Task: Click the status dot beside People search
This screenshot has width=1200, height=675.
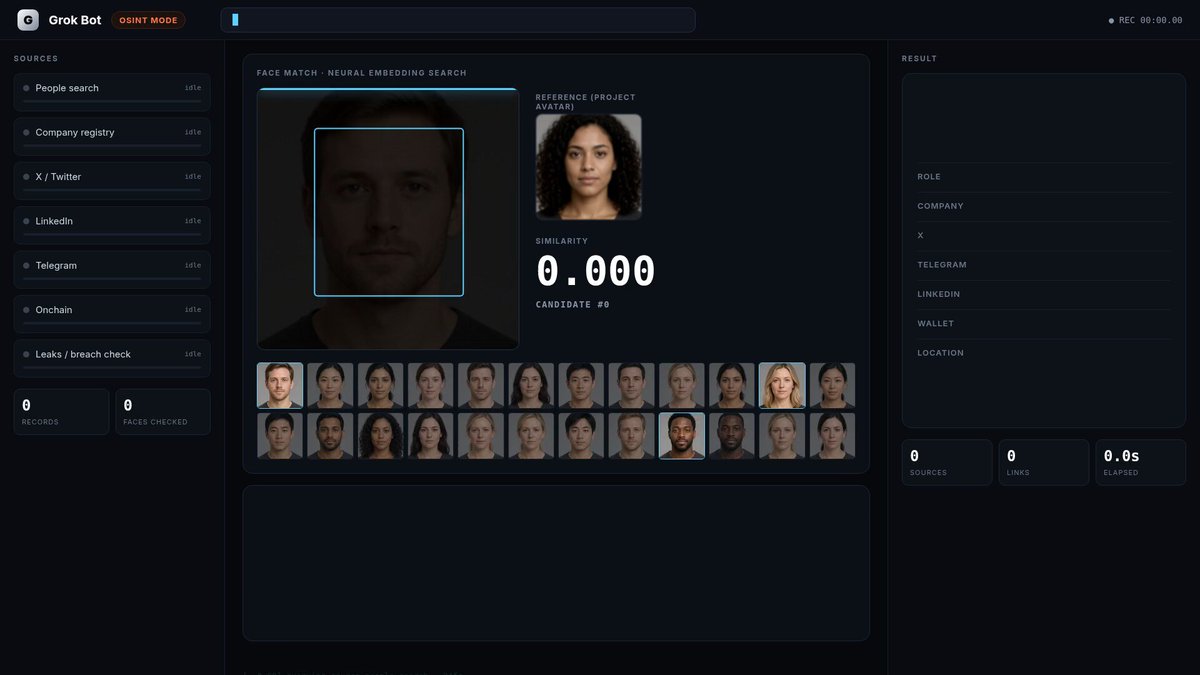Action: coord(26,88)
